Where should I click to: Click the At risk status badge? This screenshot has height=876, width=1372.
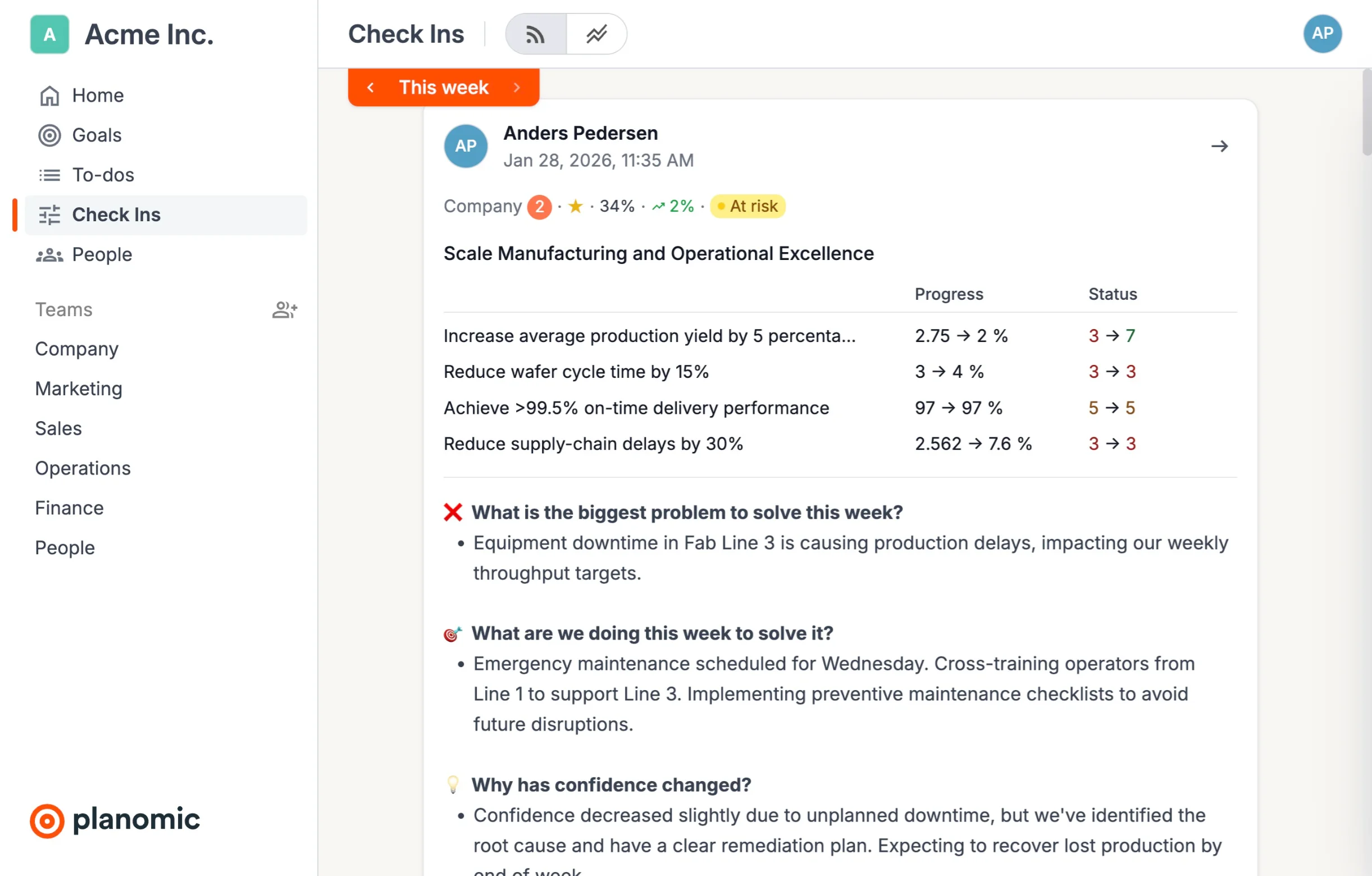pyautogui.click(x=747, y=206)
